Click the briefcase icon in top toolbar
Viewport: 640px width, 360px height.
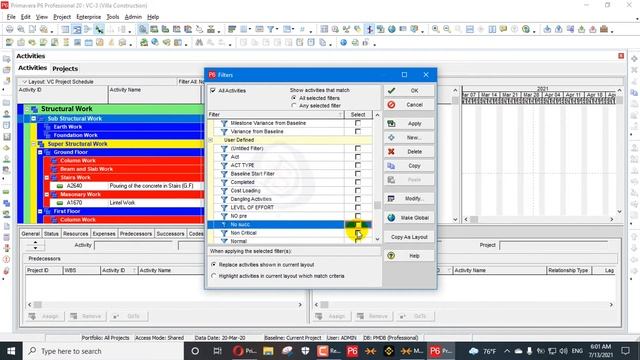point(604,29)
